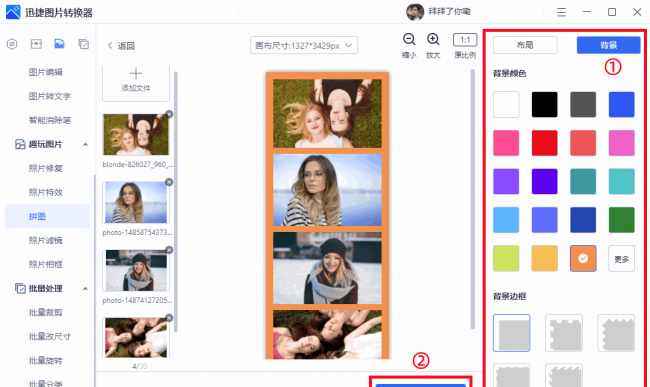Pick the bright red background swatch
This screenshot has width=650, height=387.
[545, 143]
